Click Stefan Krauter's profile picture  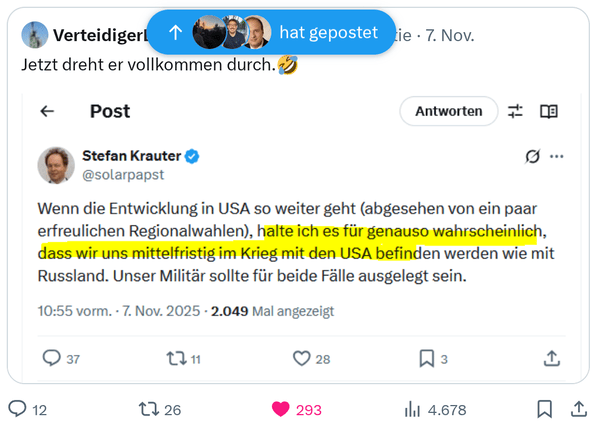pos(56,165)
